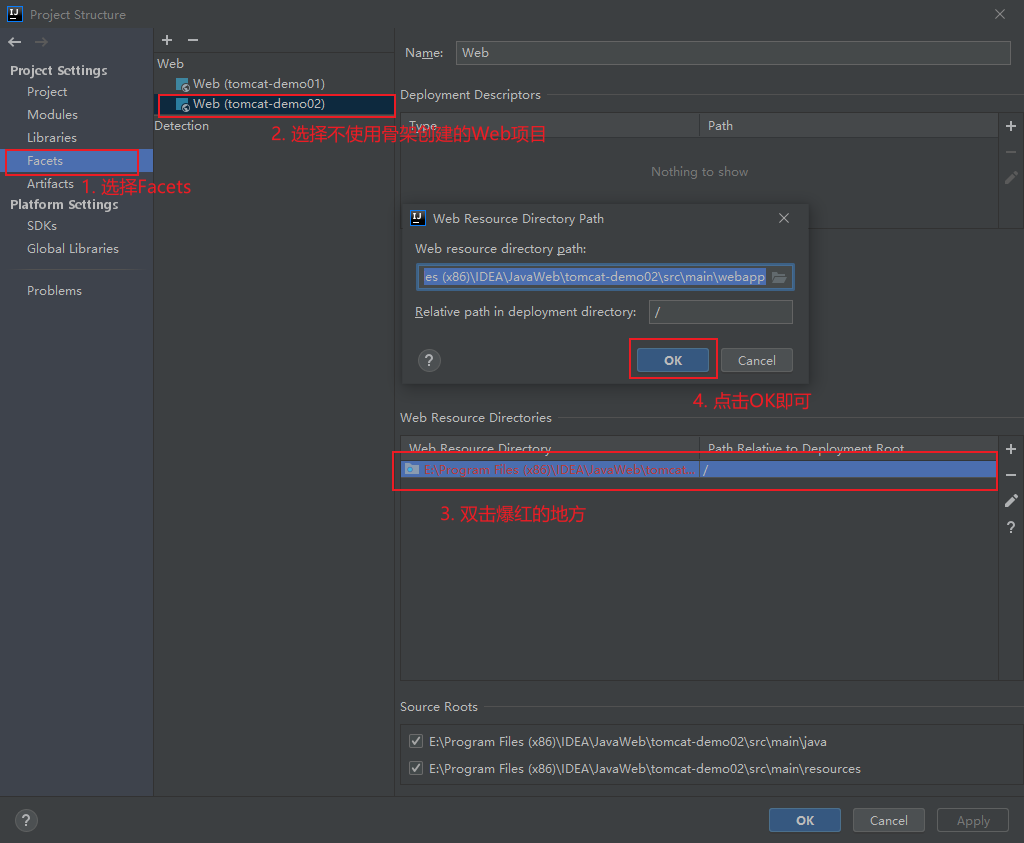Open help for web resource directories
Image resolution: width=1024 pixels, height=843 pixels.
pos(1011,527)
